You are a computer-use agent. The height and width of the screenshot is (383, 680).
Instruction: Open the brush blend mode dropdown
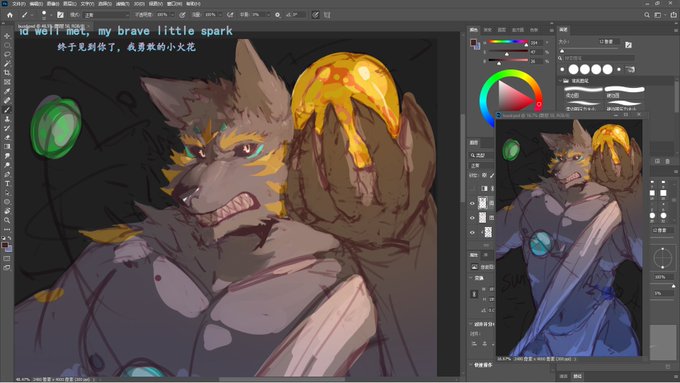(x=107, y=15)
